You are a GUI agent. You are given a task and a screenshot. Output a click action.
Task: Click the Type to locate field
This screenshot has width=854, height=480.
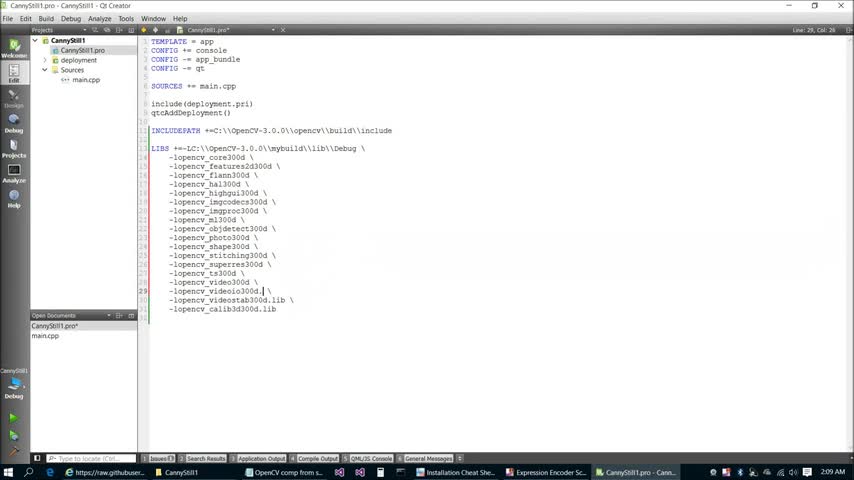pyautogui.click(x=91, y=459)
